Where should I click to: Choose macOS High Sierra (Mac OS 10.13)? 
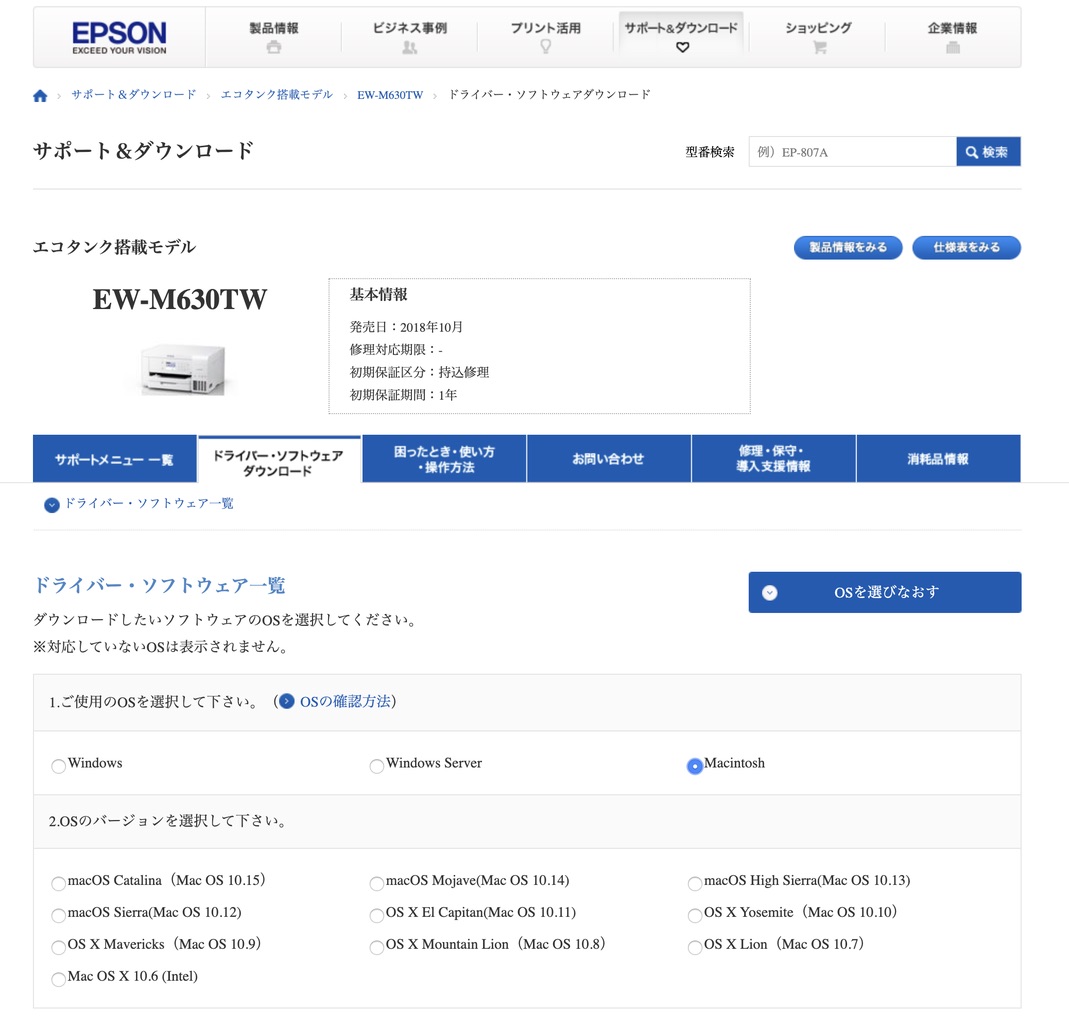pos(695,883)
